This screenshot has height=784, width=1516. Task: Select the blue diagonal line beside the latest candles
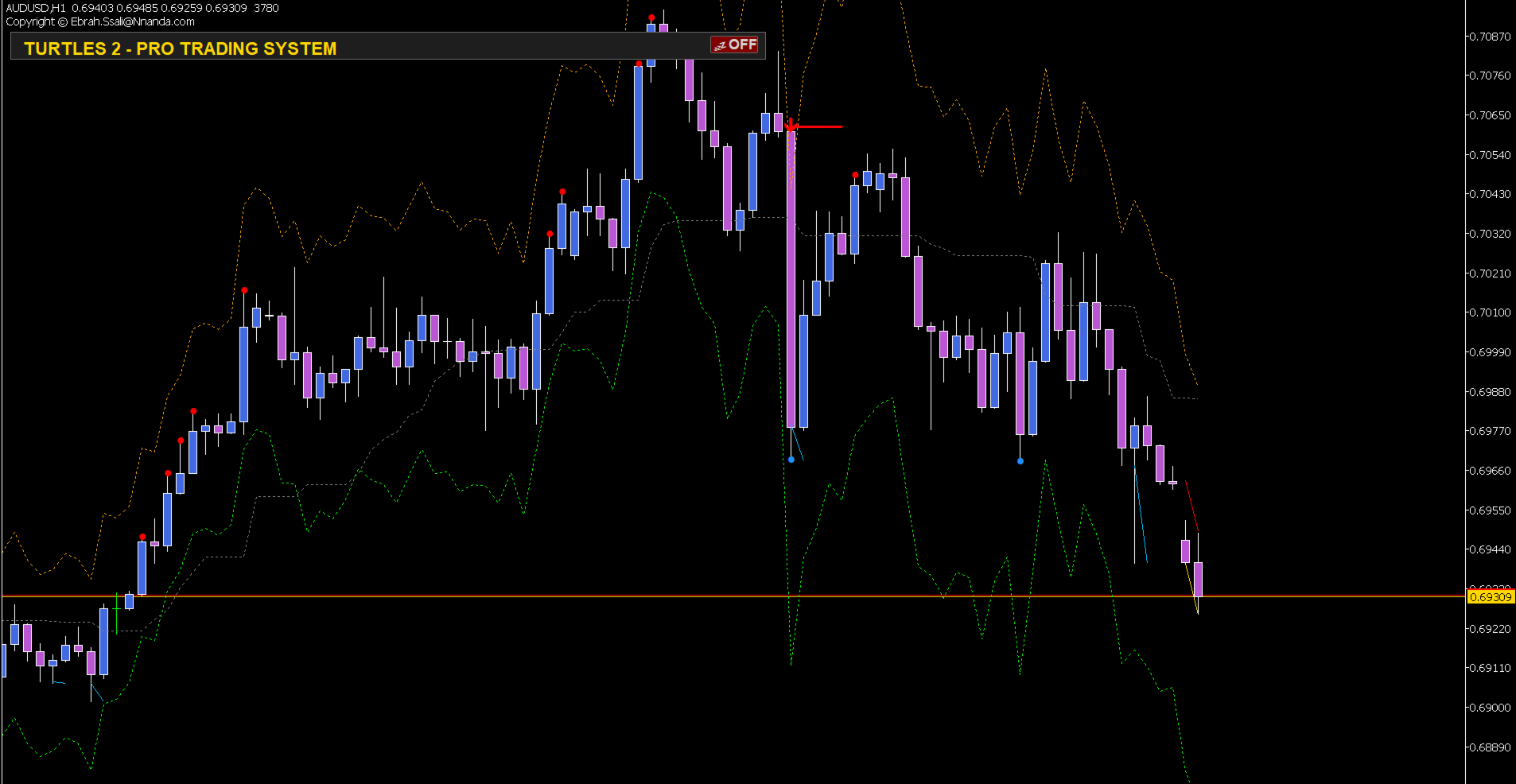click(1141, 515)
